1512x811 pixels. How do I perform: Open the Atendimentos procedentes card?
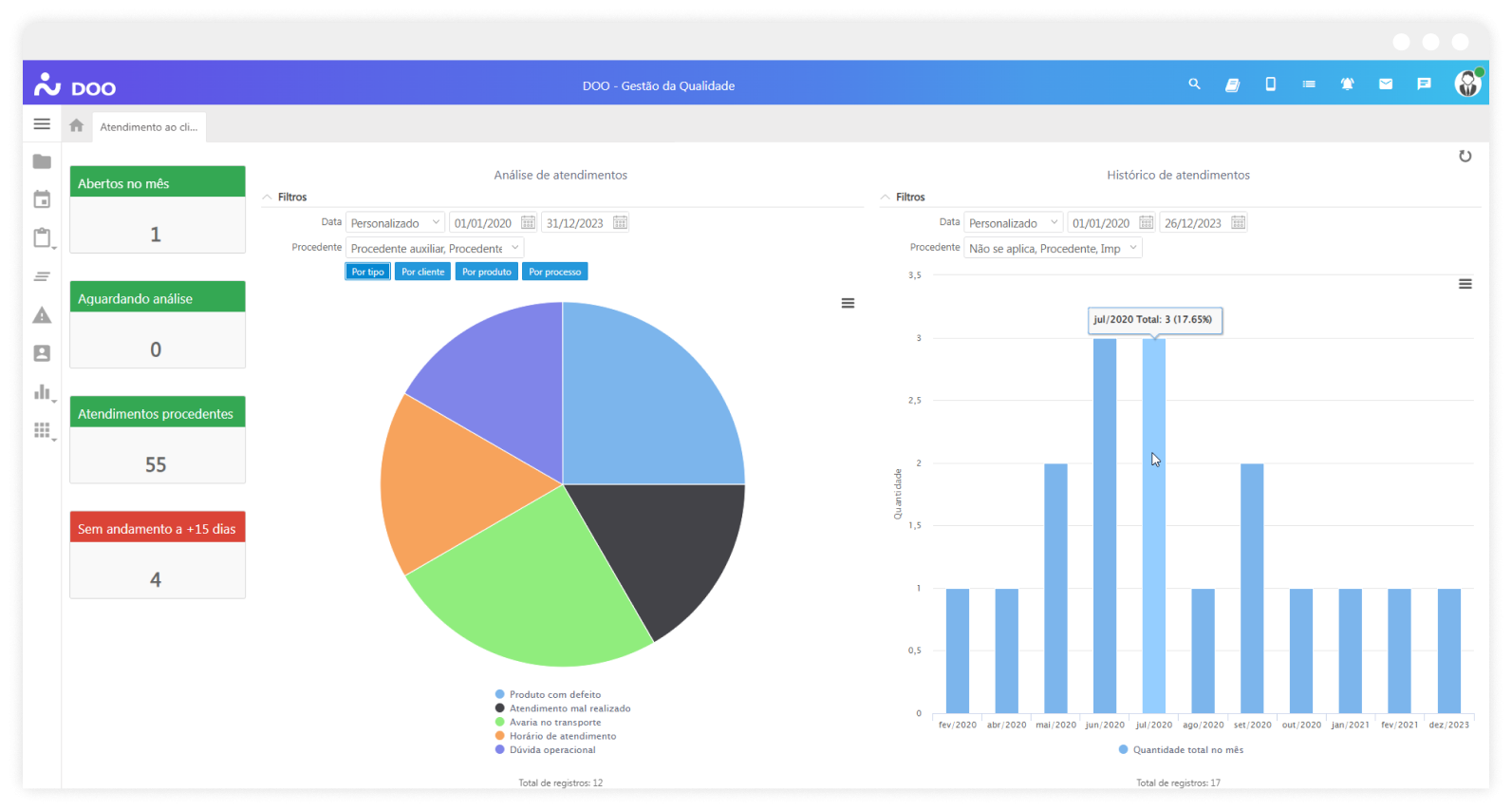pos(158,440)
